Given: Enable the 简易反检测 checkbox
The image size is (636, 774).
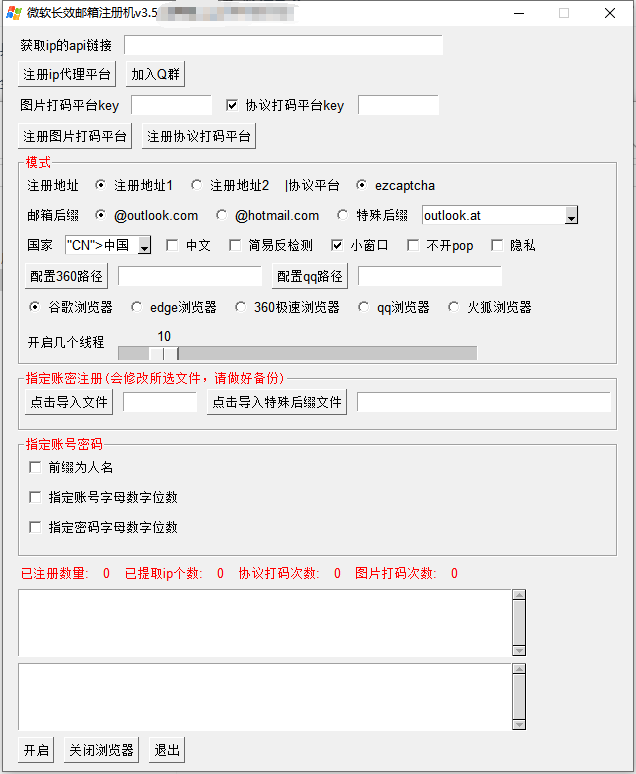Looking at the screenshot, I should tap(235, 245).
